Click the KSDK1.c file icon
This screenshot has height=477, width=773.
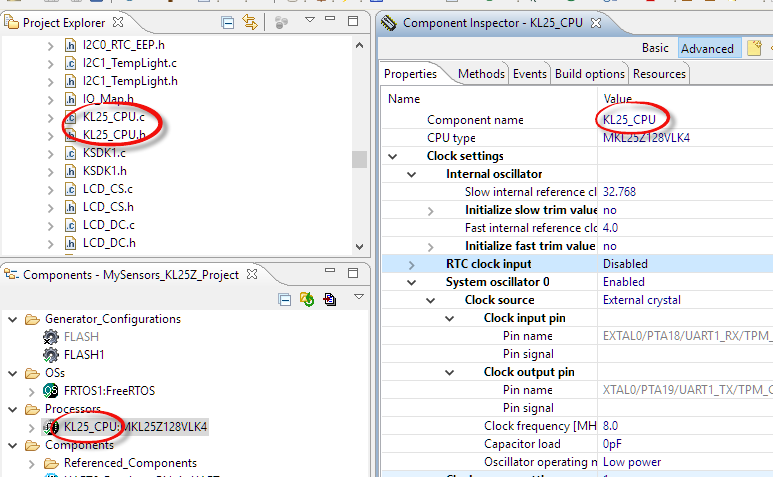click(70, 153)
